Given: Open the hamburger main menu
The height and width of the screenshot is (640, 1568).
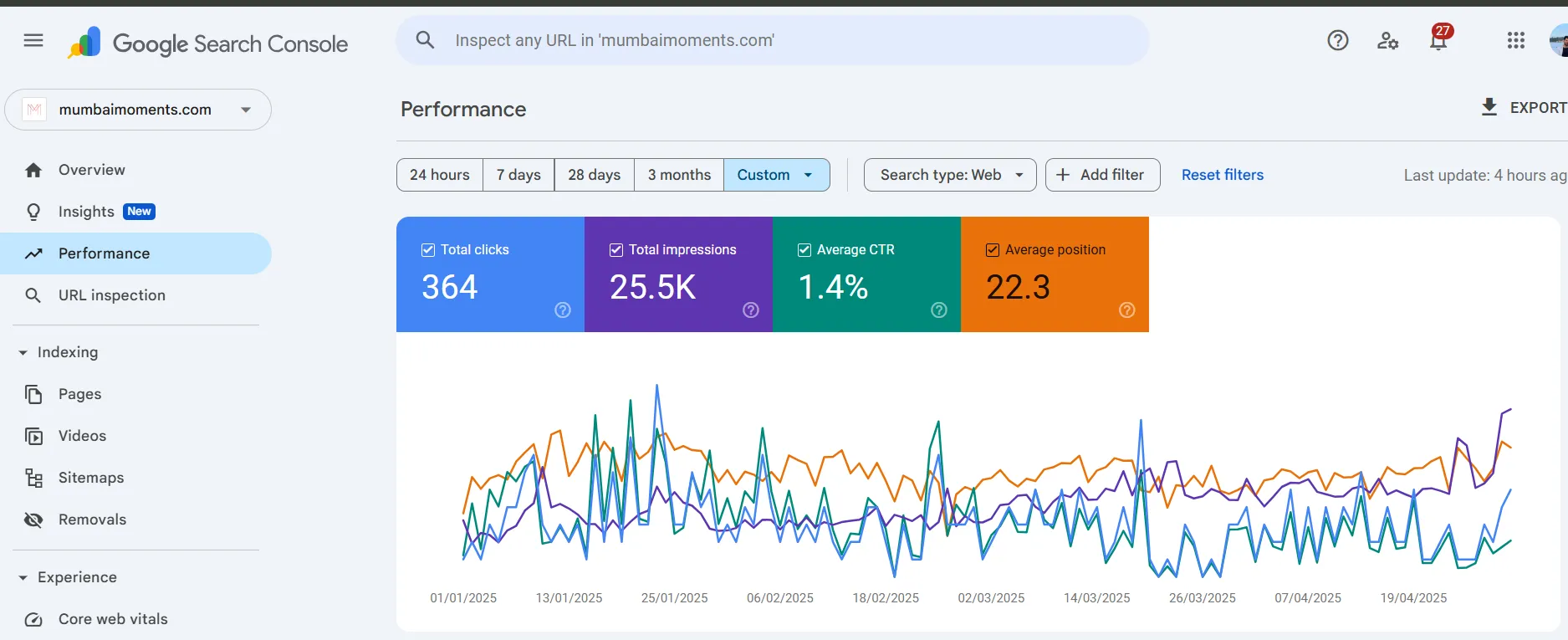Looking at the screenshot, I should click(33, 40).
